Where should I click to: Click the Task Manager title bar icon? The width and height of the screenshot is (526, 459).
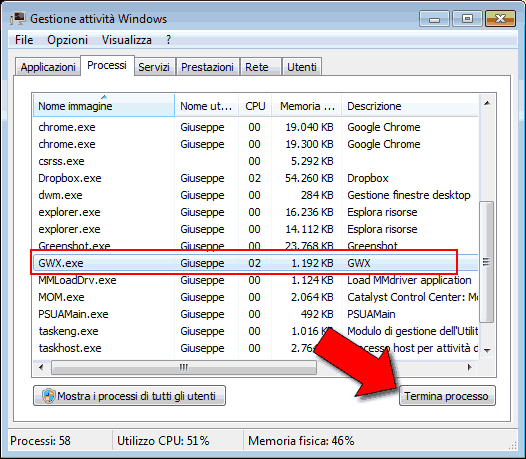click(18, 18)
